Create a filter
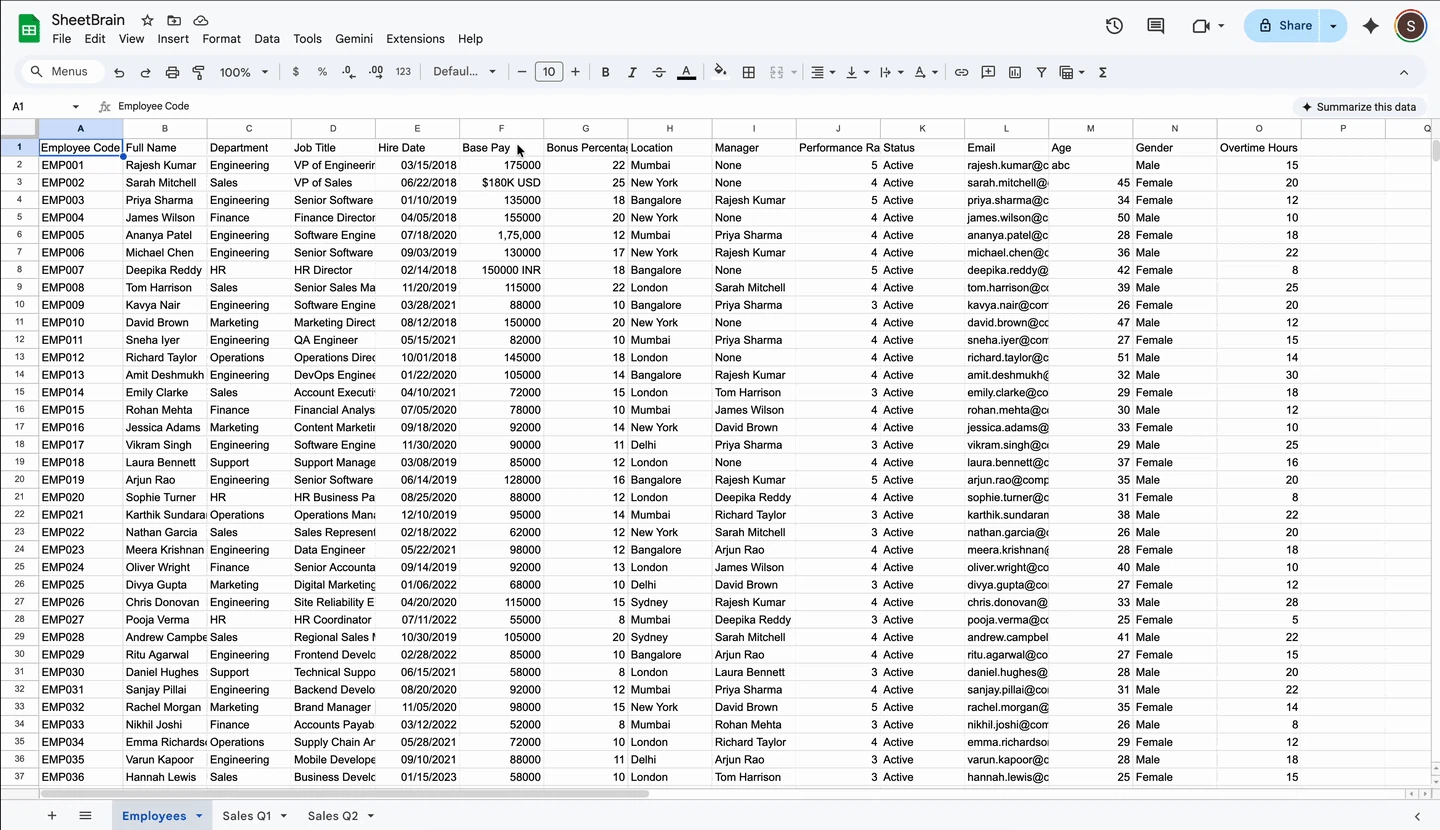Viewport: 1440px width, 830px height. pos(1041,72)
